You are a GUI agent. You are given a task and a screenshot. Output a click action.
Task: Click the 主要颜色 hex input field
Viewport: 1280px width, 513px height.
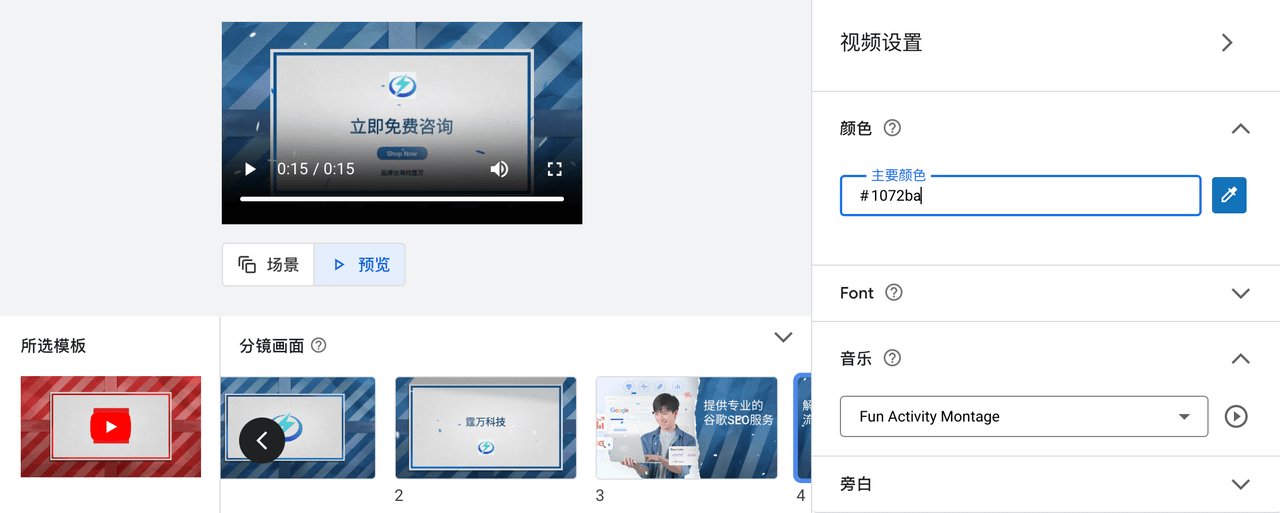(x=1020, y=195)
